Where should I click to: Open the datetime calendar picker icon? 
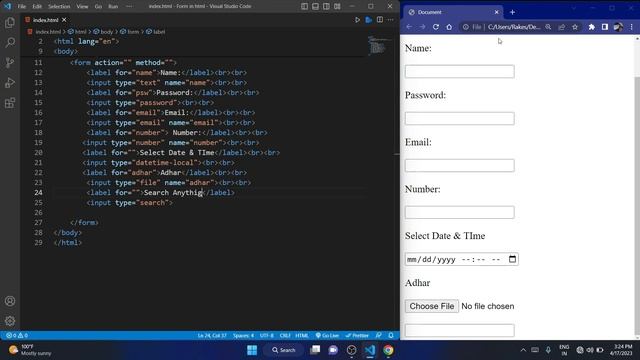click(x=512, y=259)
